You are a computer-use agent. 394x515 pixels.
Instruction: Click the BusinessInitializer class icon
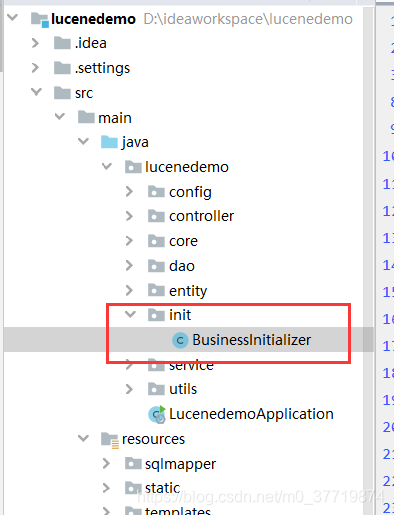pos(180,340)
